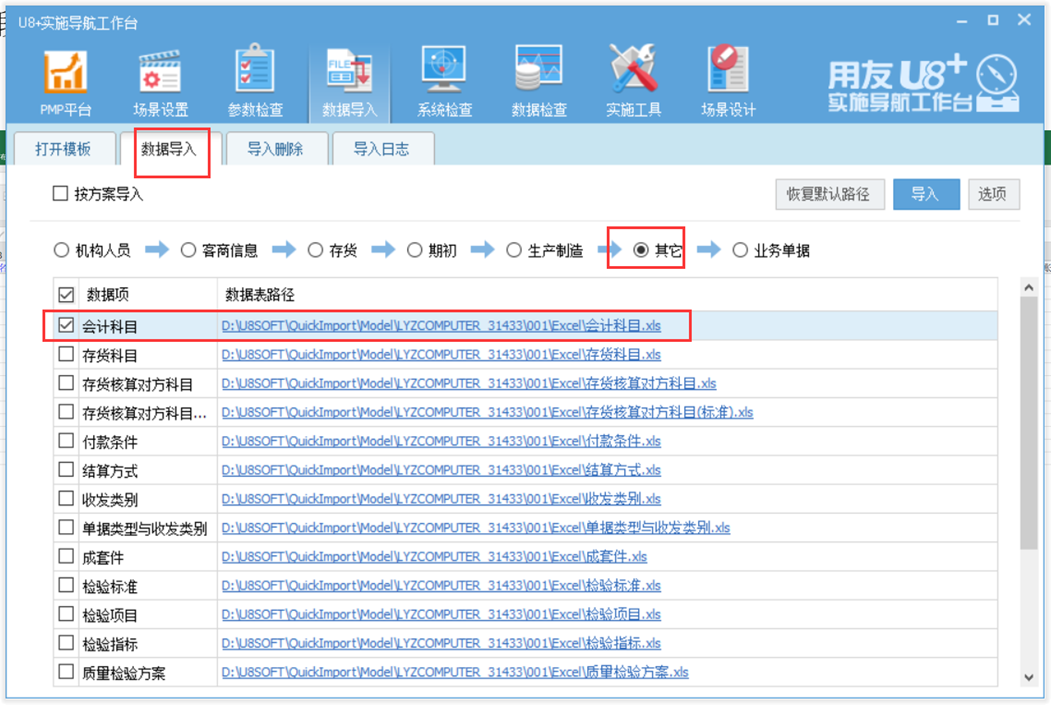
Task: Open the 检验项目.xls path link
Action: (441, 614)
